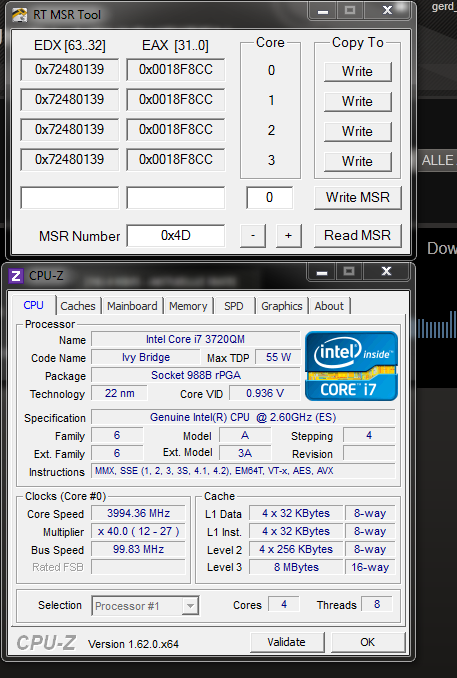
Task: Decrement MSR number with minus button
Action: [253, 236]
